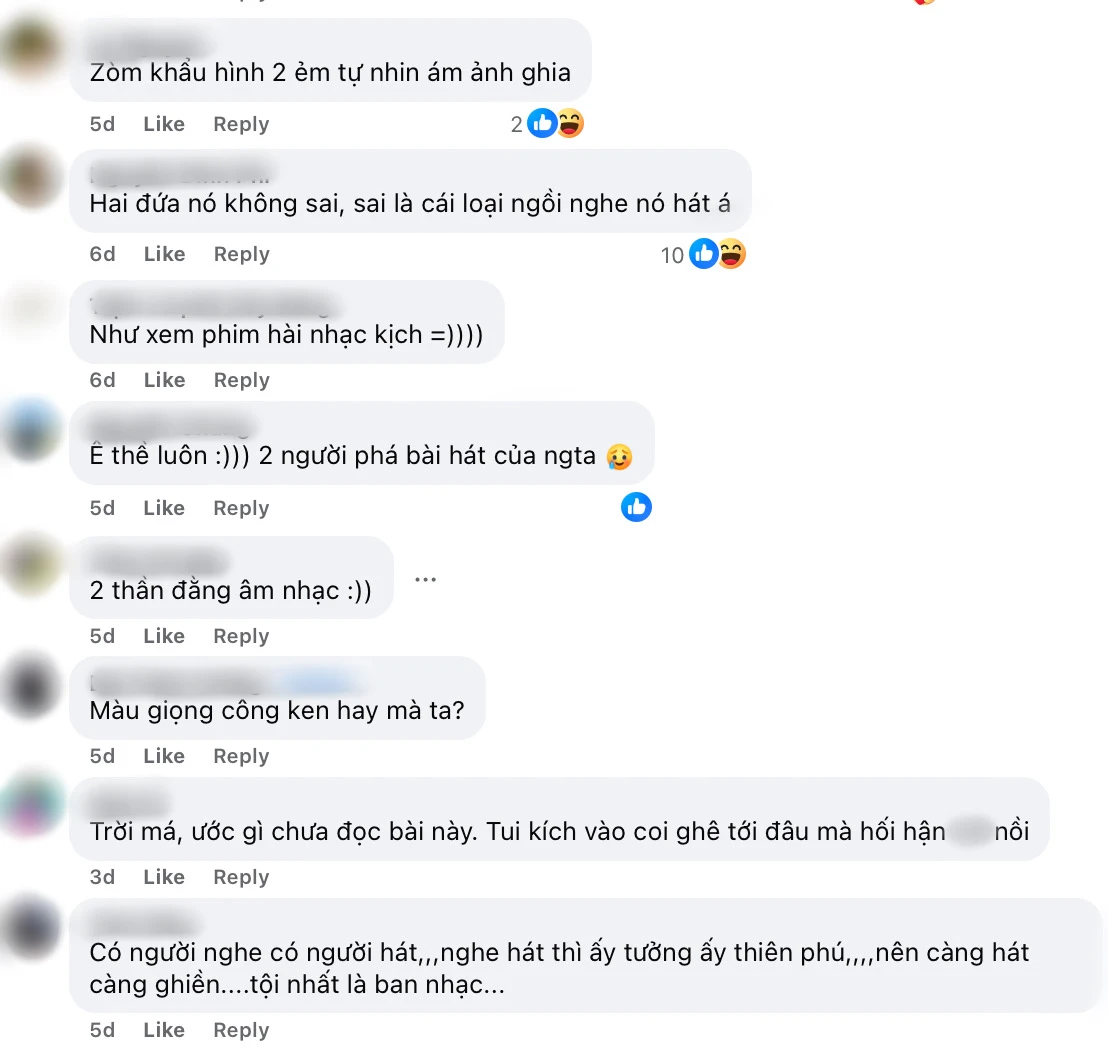Open reactions on 'Hai đứa nó không sai' comment
The width and height of the screenshot is (1108, 1046).
pyautogui.click(x=703, y=254)
